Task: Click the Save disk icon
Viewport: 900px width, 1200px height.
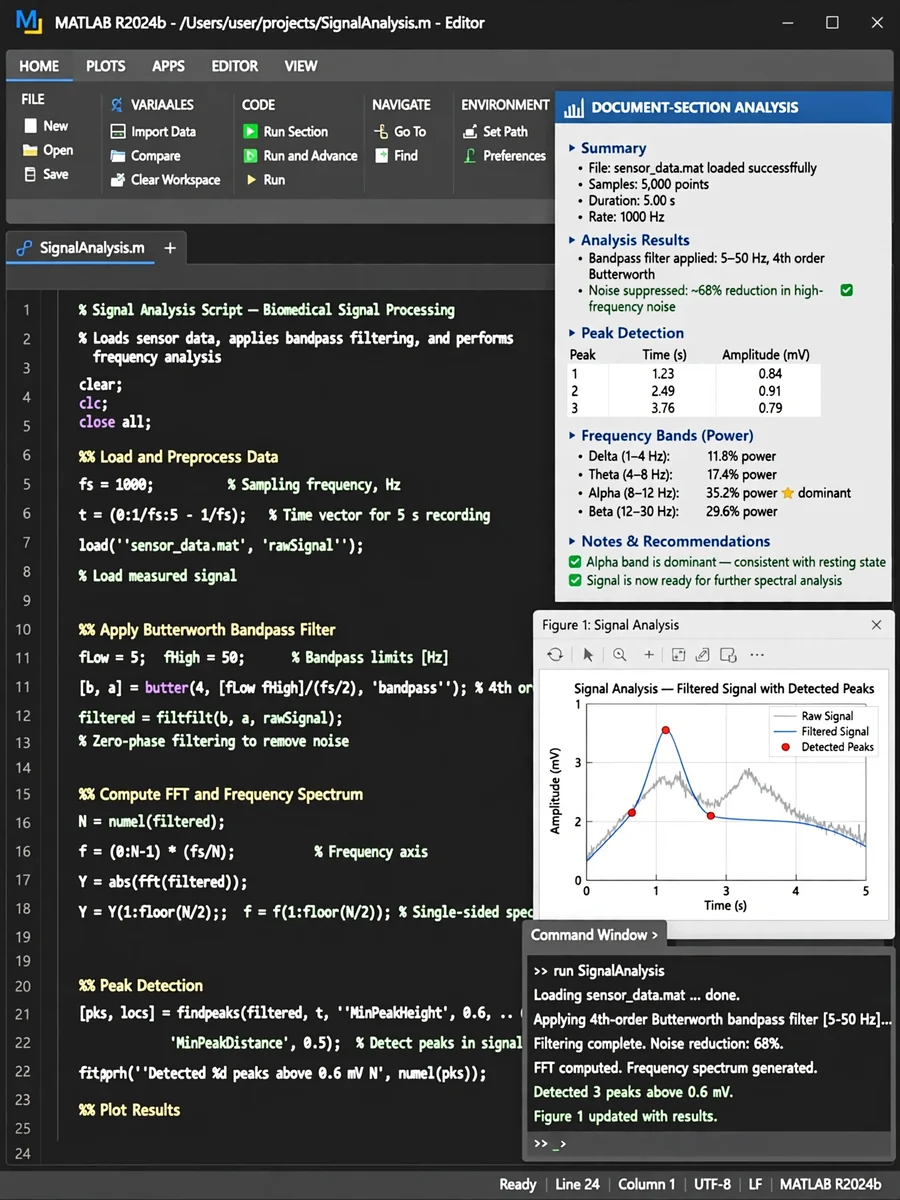Action: pos(30,174)
